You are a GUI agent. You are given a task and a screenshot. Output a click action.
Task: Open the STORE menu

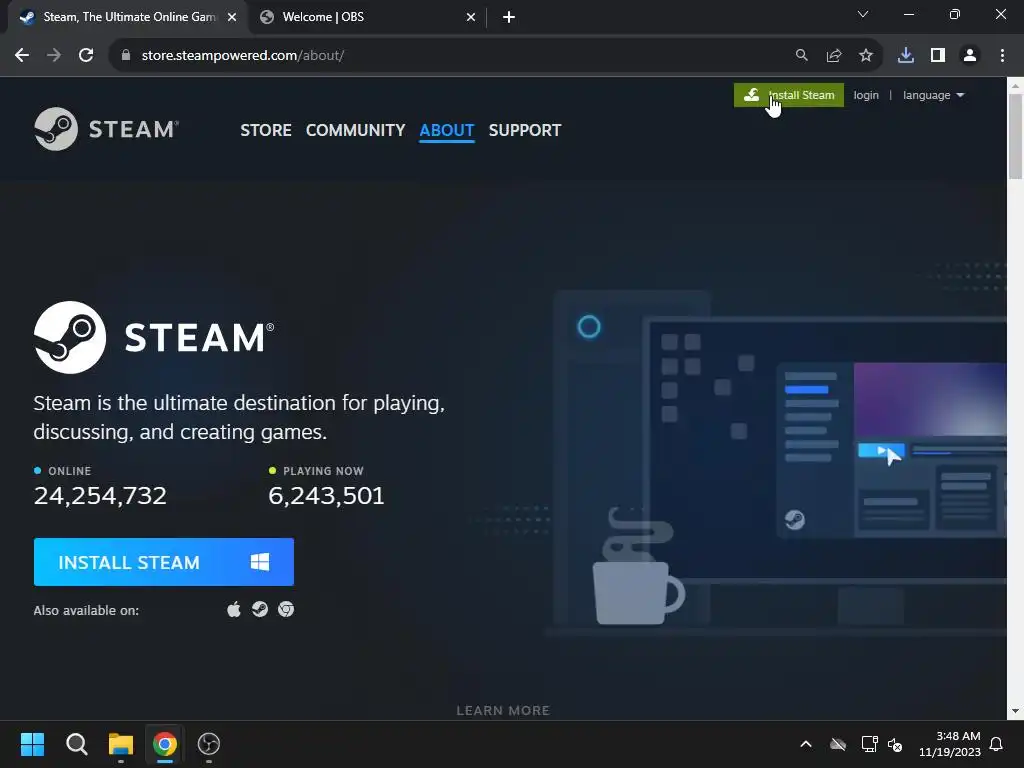(x=266, y=130)
